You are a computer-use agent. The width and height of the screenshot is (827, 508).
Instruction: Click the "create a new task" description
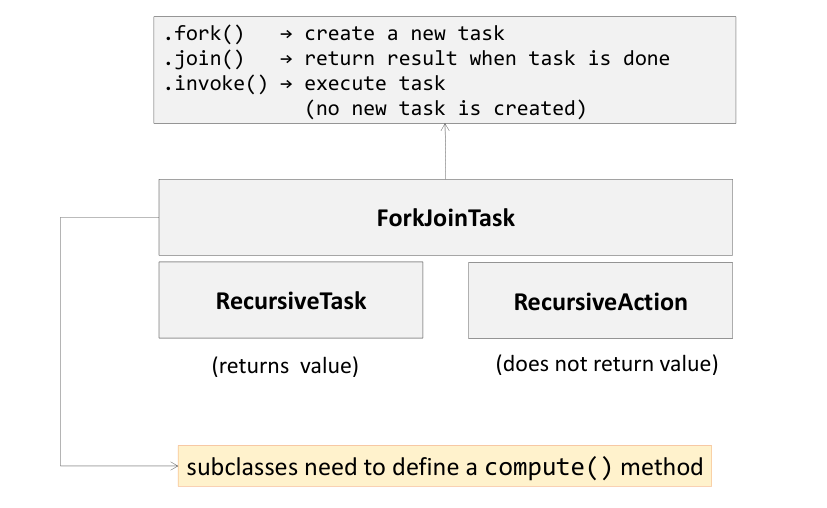405,34
